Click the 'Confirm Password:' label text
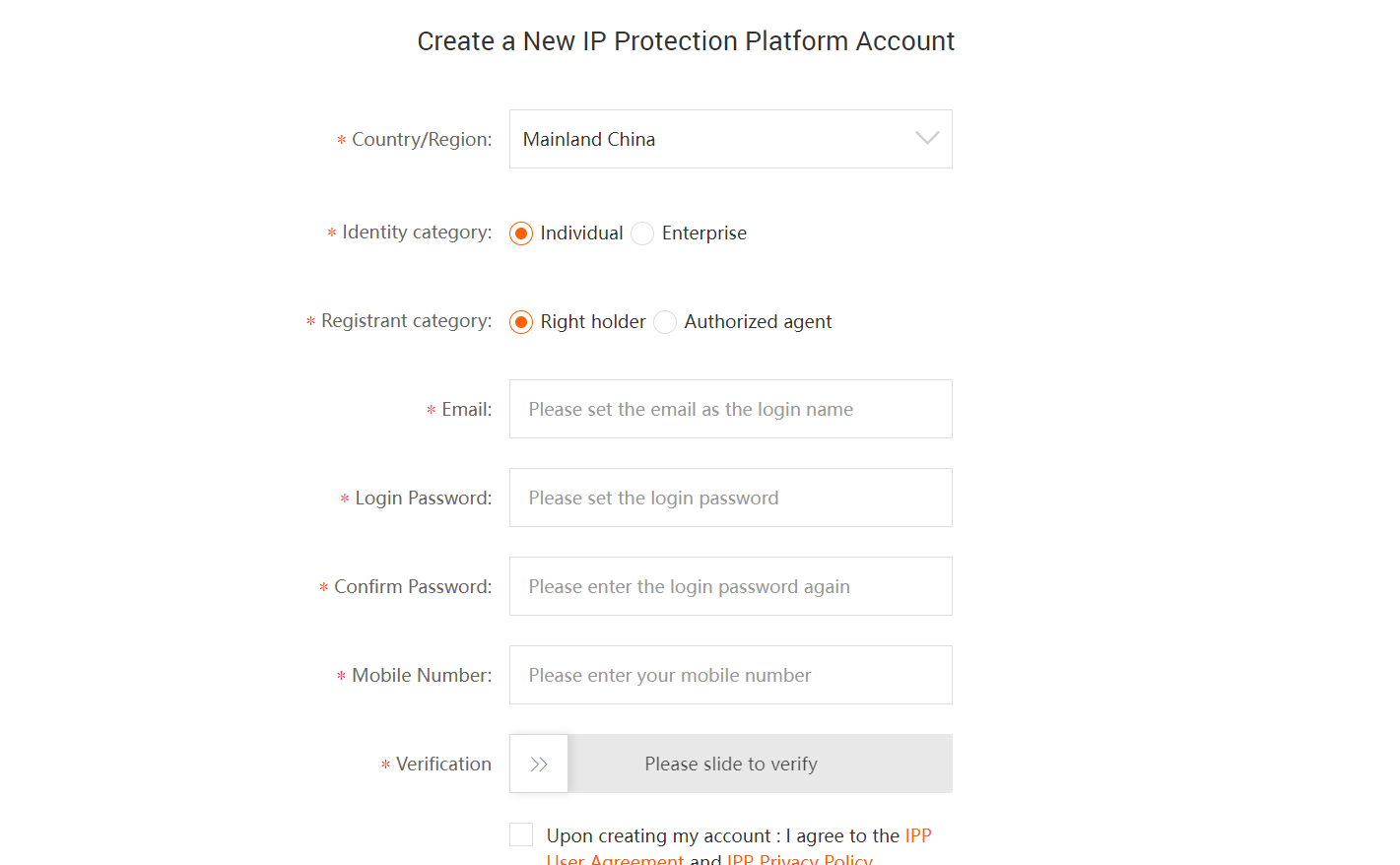The width and height of the screenshot is (1400, 865). [x=412, y=586]
